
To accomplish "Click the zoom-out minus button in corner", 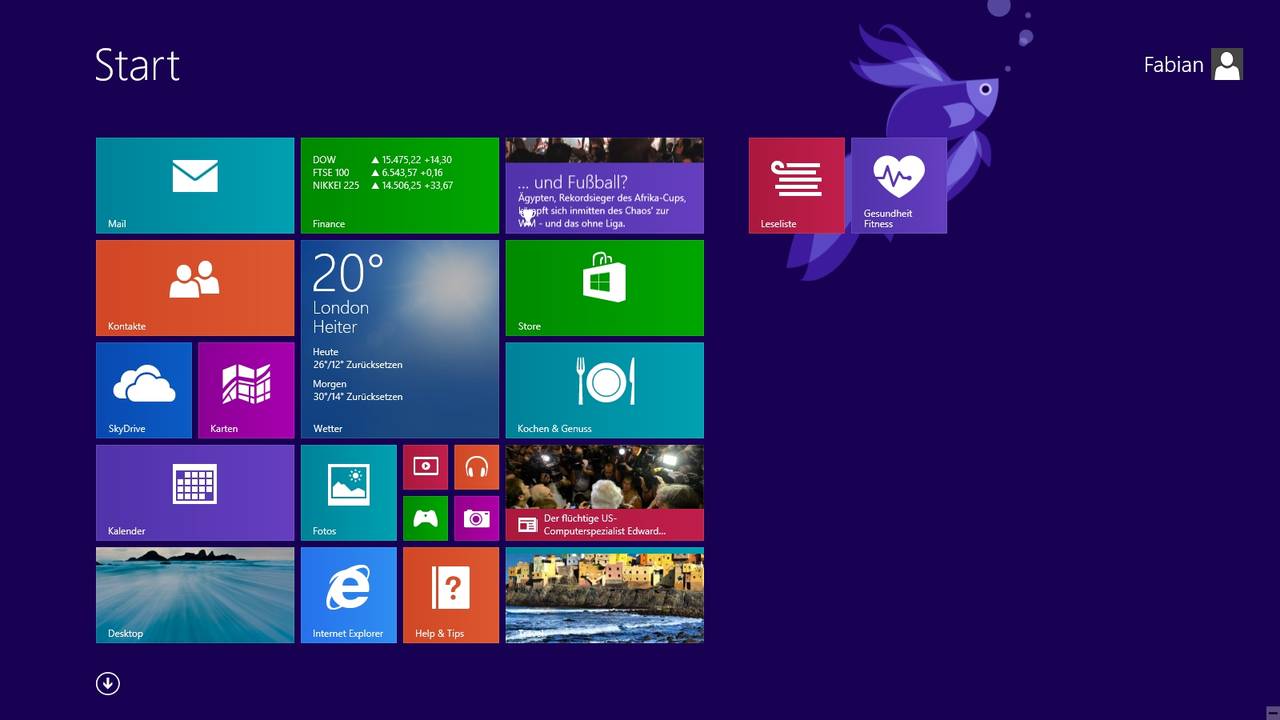I will pos(1271,711).
